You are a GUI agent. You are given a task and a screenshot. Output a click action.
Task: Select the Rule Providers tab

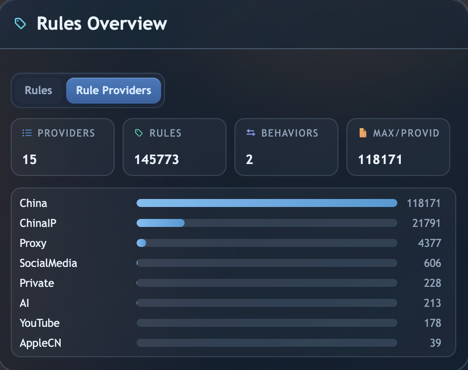114,90
